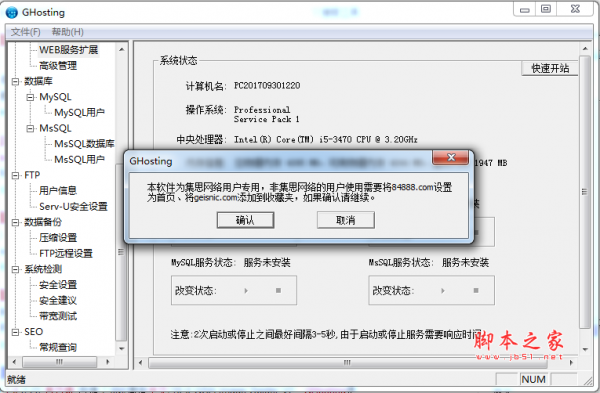Click computer name PC201709301220 text
The width and height of the screenshot is (600, 393).
[x=267, y=85]
